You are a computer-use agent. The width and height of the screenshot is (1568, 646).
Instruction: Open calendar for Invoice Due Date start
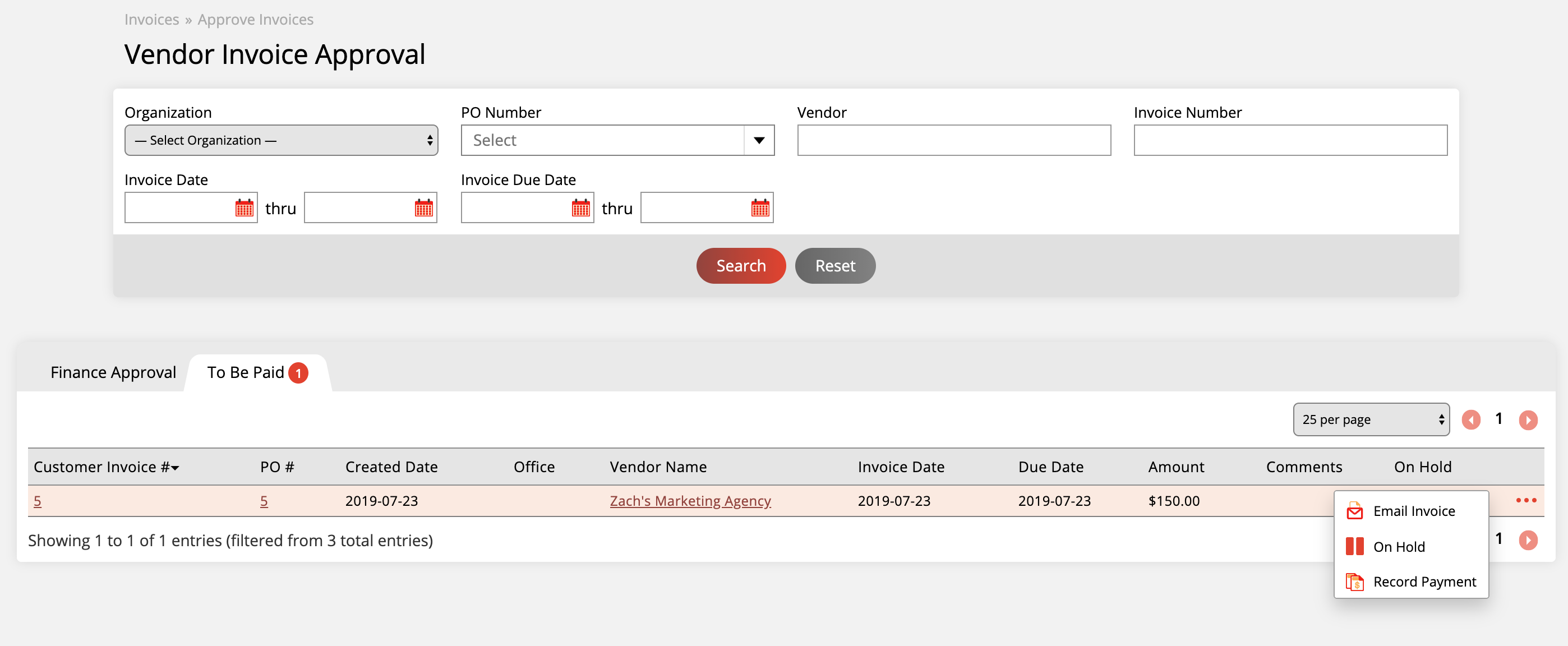coord(580,207)
